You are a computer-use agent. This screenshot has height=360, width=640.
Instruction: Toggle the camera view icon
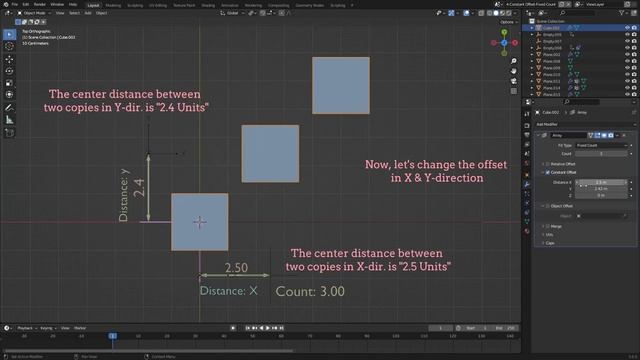tap(514, 81)
